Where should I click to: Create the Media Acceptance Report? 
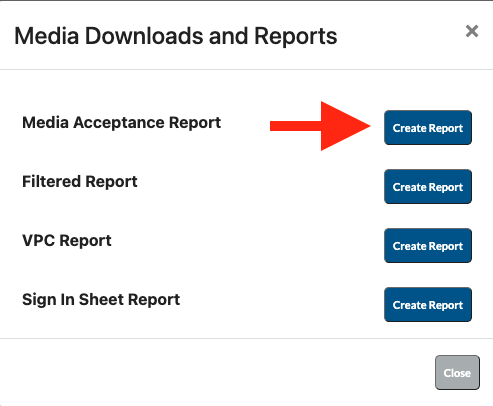pos(428,128)
